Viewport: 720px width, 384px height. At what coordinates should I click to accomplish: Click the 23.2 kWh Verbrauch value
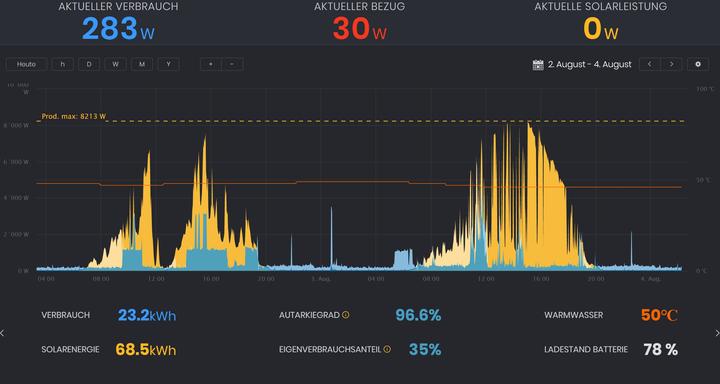(147, 316)
